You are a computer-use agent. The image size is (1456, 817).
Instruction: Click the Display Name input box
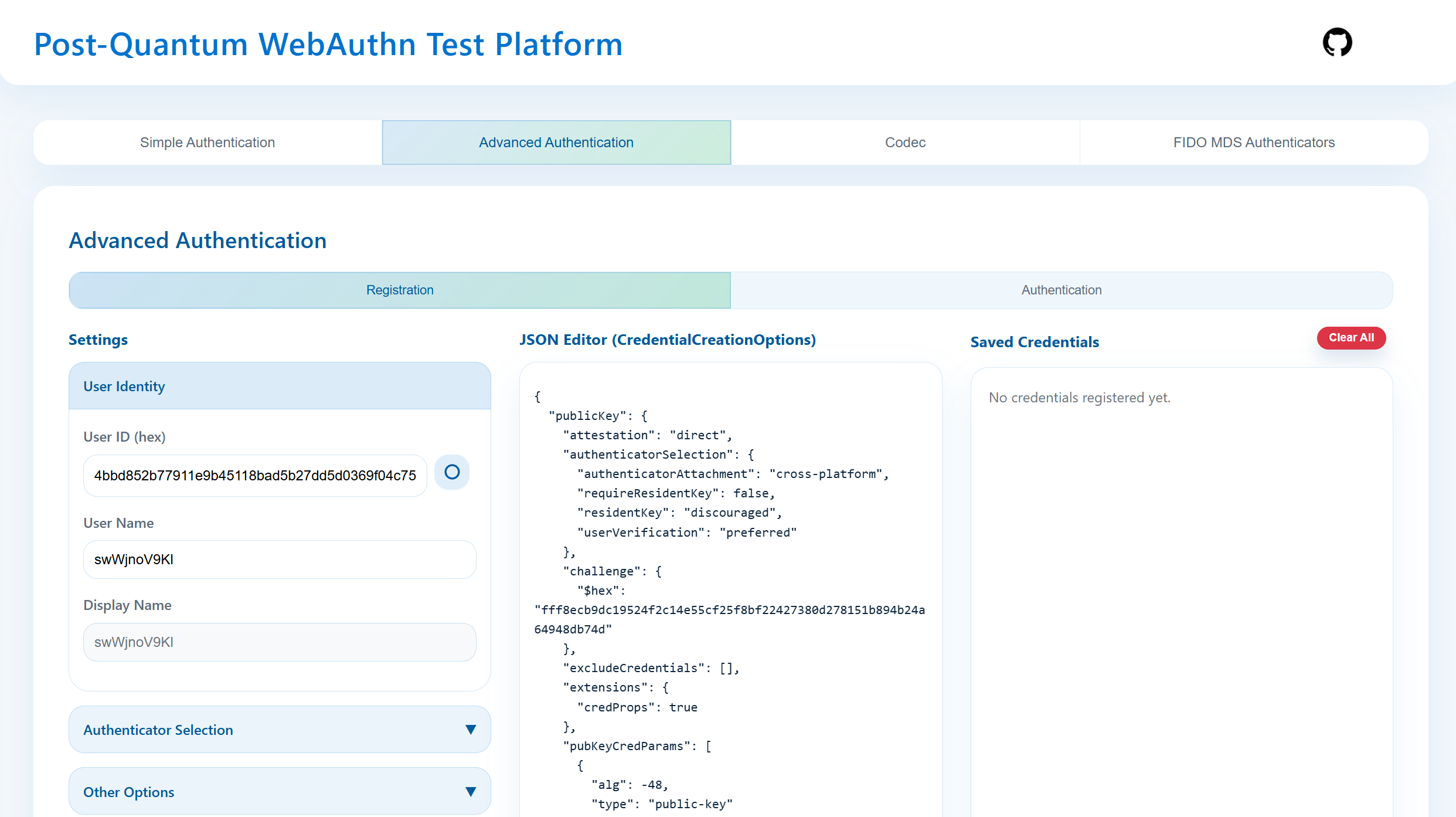point(280,642)
